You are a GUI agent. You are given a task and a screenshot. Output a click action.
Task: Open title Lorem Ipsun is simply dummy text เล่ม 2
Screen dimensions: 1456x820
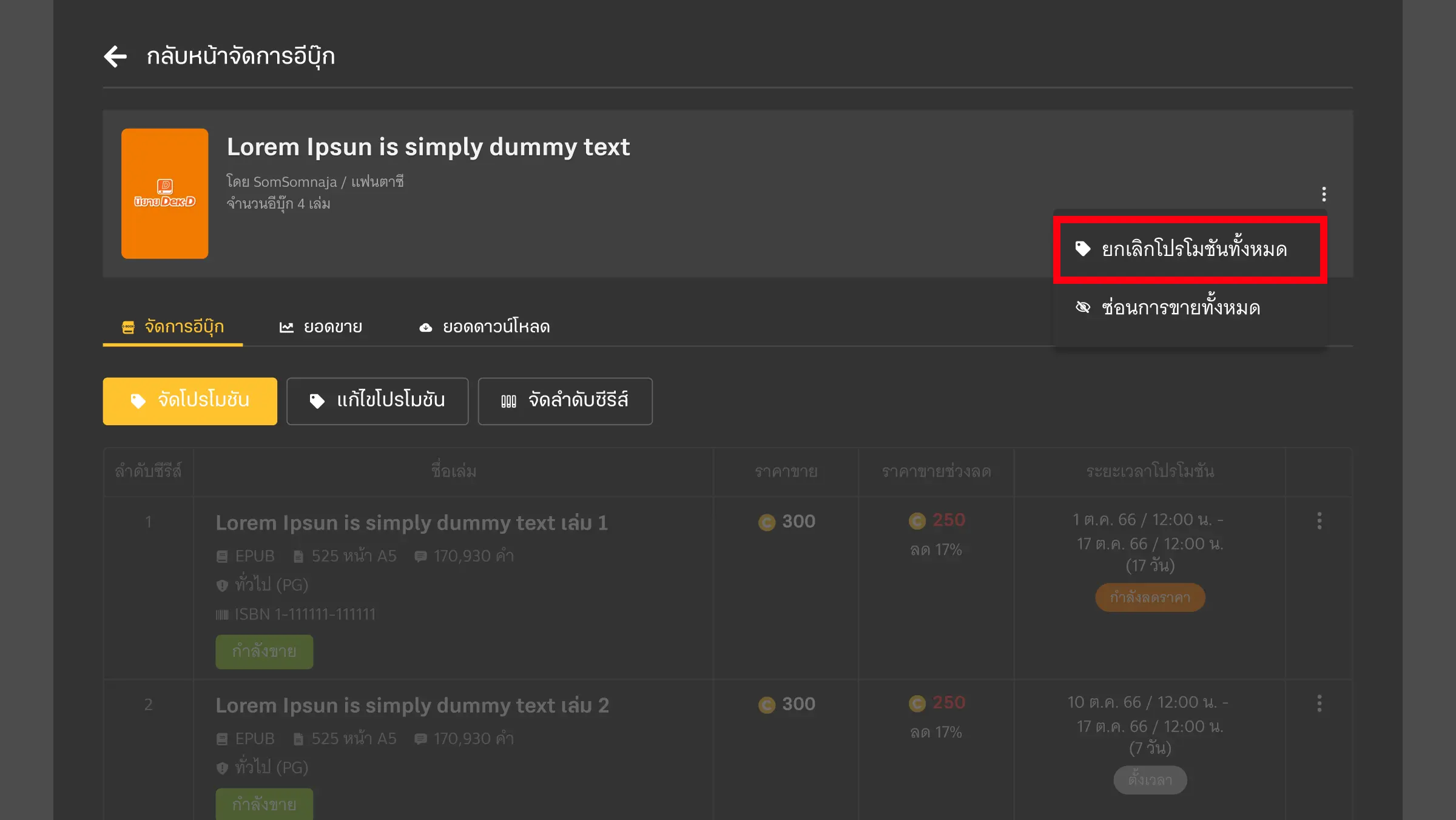pos(413,705)
